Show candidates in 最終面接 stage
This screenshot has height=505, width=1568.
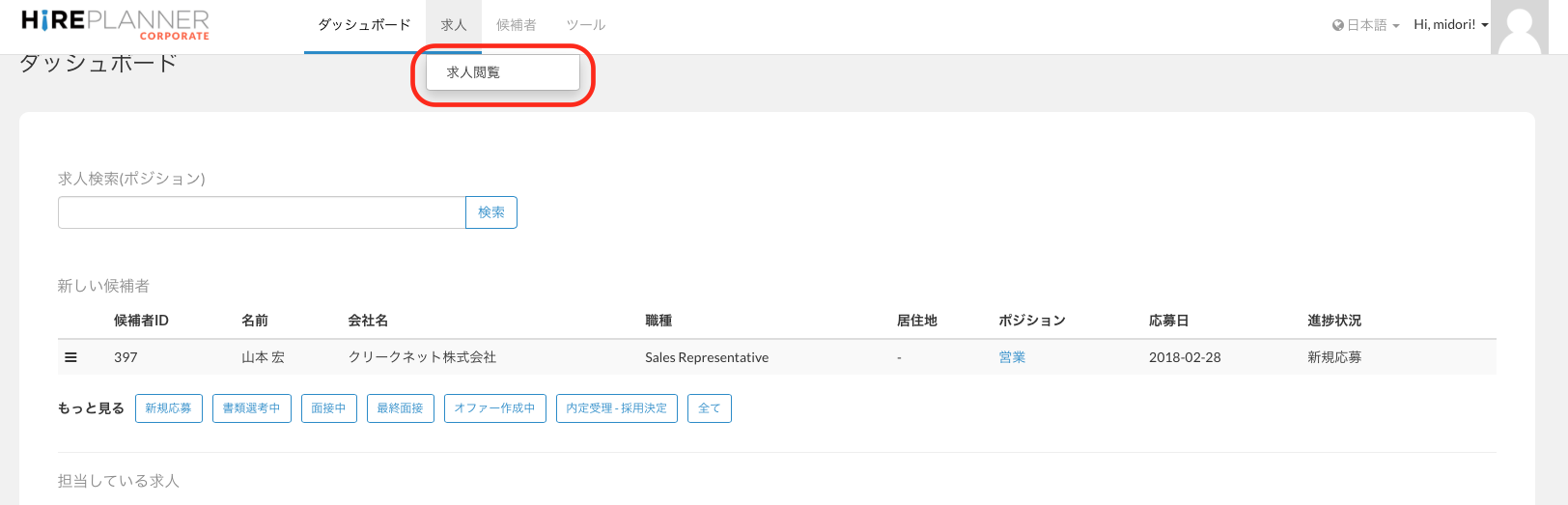coord(400,408)
